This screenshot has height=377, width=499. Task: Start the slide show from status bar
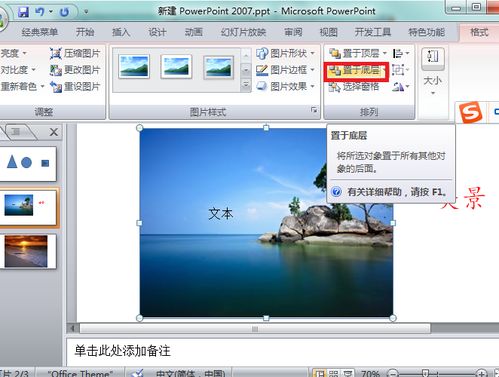pos(348,373)
